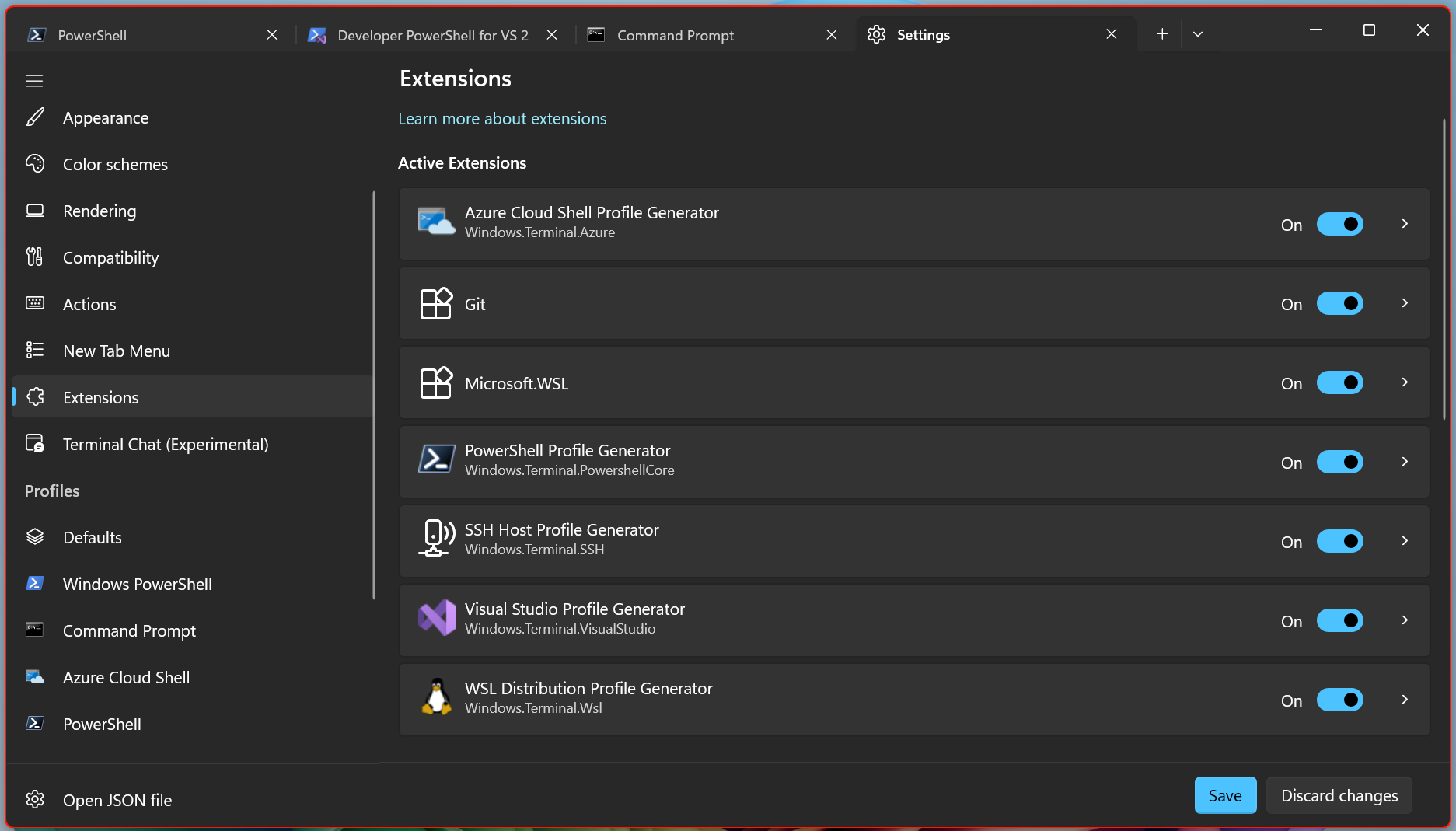Screen dimensions: 1456x831
Task: Close the Command Prompt tab
Action: 832,35
